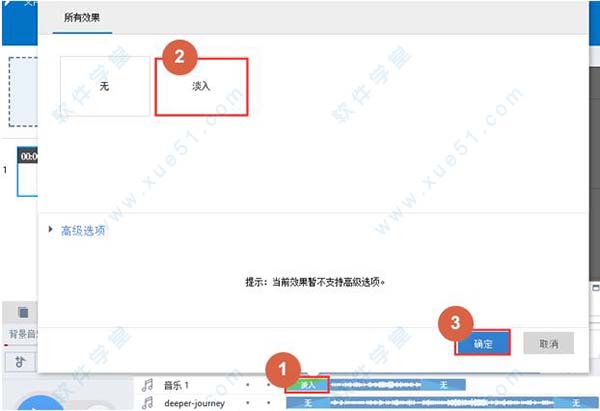600x411 pixels.
Task: Open first dropdown arrow on 音乐 1 track
Action: click(248, 385)
